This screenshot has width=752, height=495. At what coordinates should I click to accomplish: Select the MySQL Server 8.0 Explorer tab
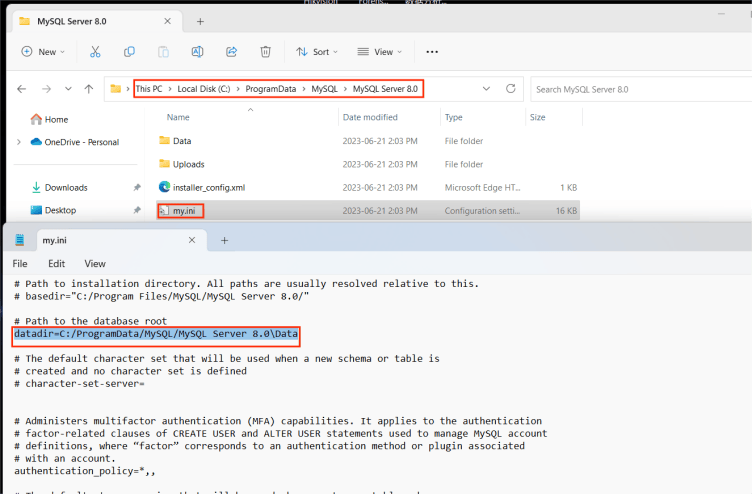[96, 22]
